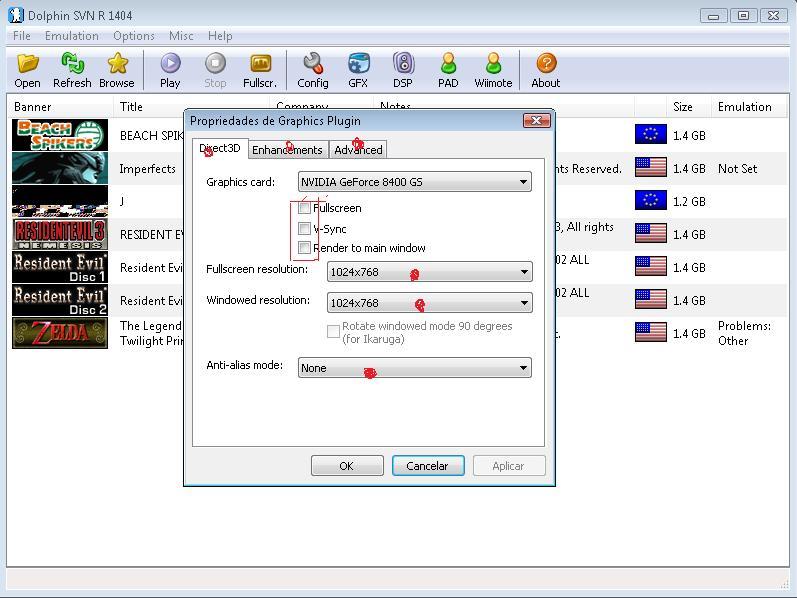Click the OK button in dialog
This screenshot has height=598, width=797.
click(x=347, y=466)
